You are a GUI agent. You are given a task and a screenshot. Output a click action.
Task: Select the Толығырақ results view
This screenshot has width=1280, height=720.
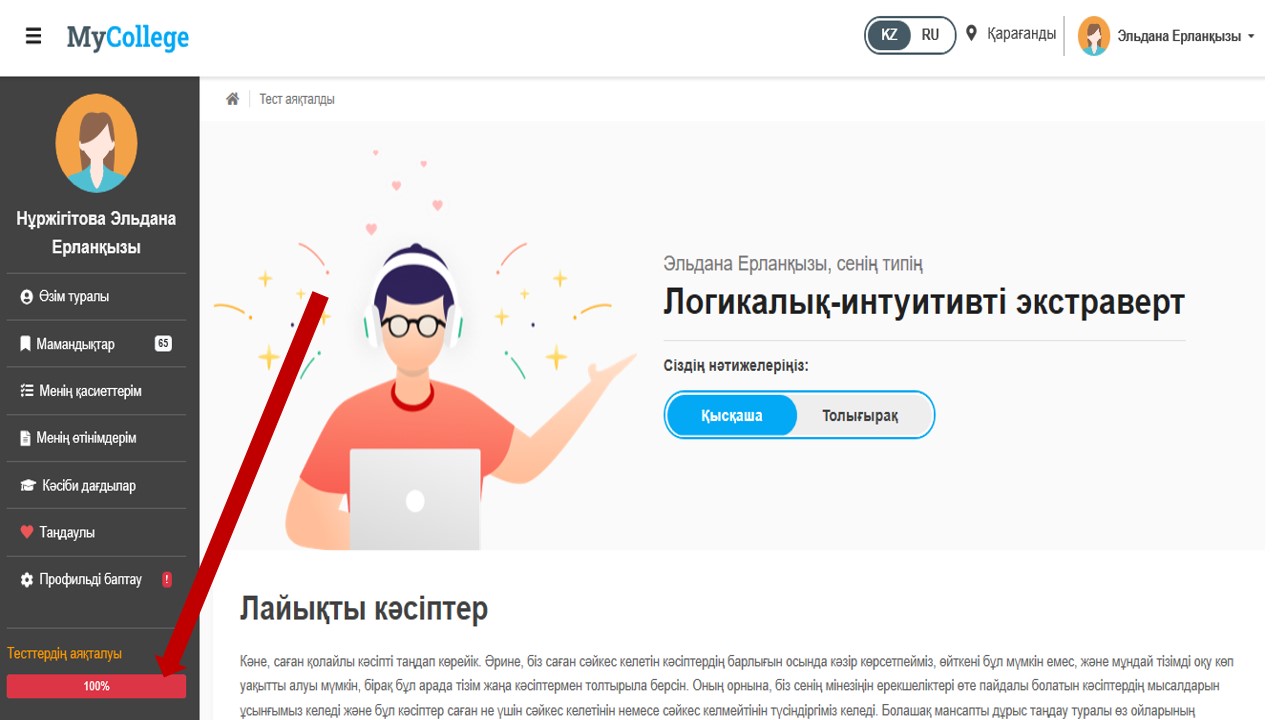coord(860,415)
